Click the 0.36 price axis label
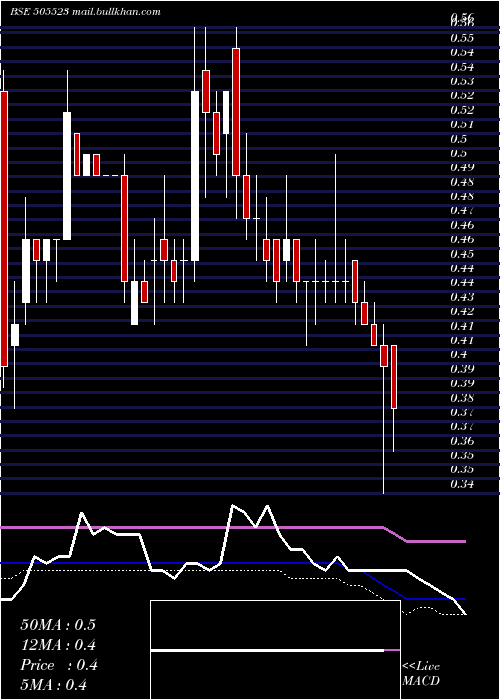Viewport: 500px width, 700px height. (462, 441)
